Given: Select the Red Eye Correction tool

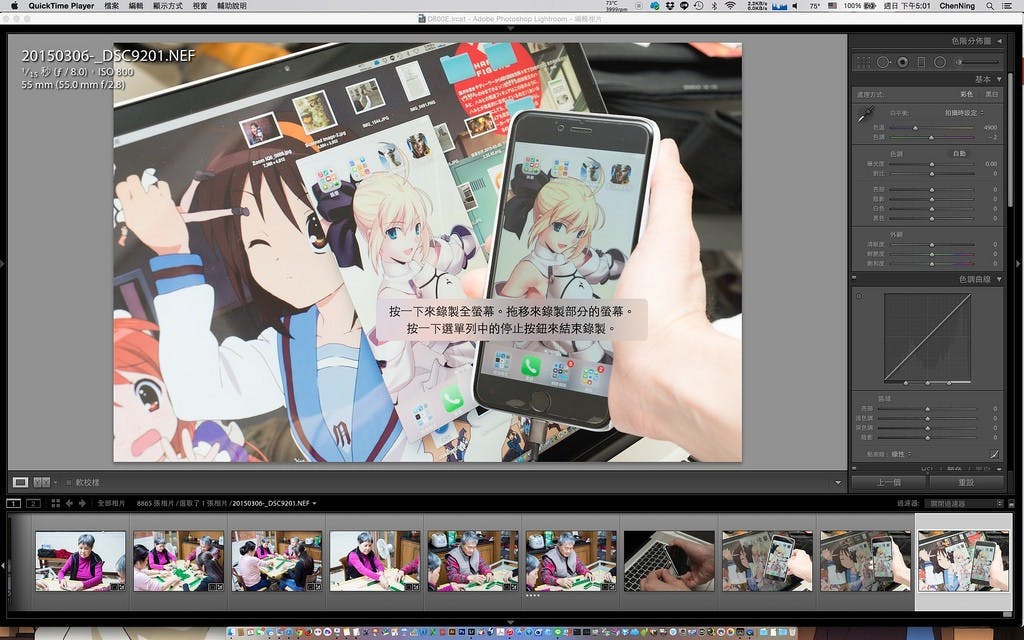Looking at the screenshot, I should (903, 62).
